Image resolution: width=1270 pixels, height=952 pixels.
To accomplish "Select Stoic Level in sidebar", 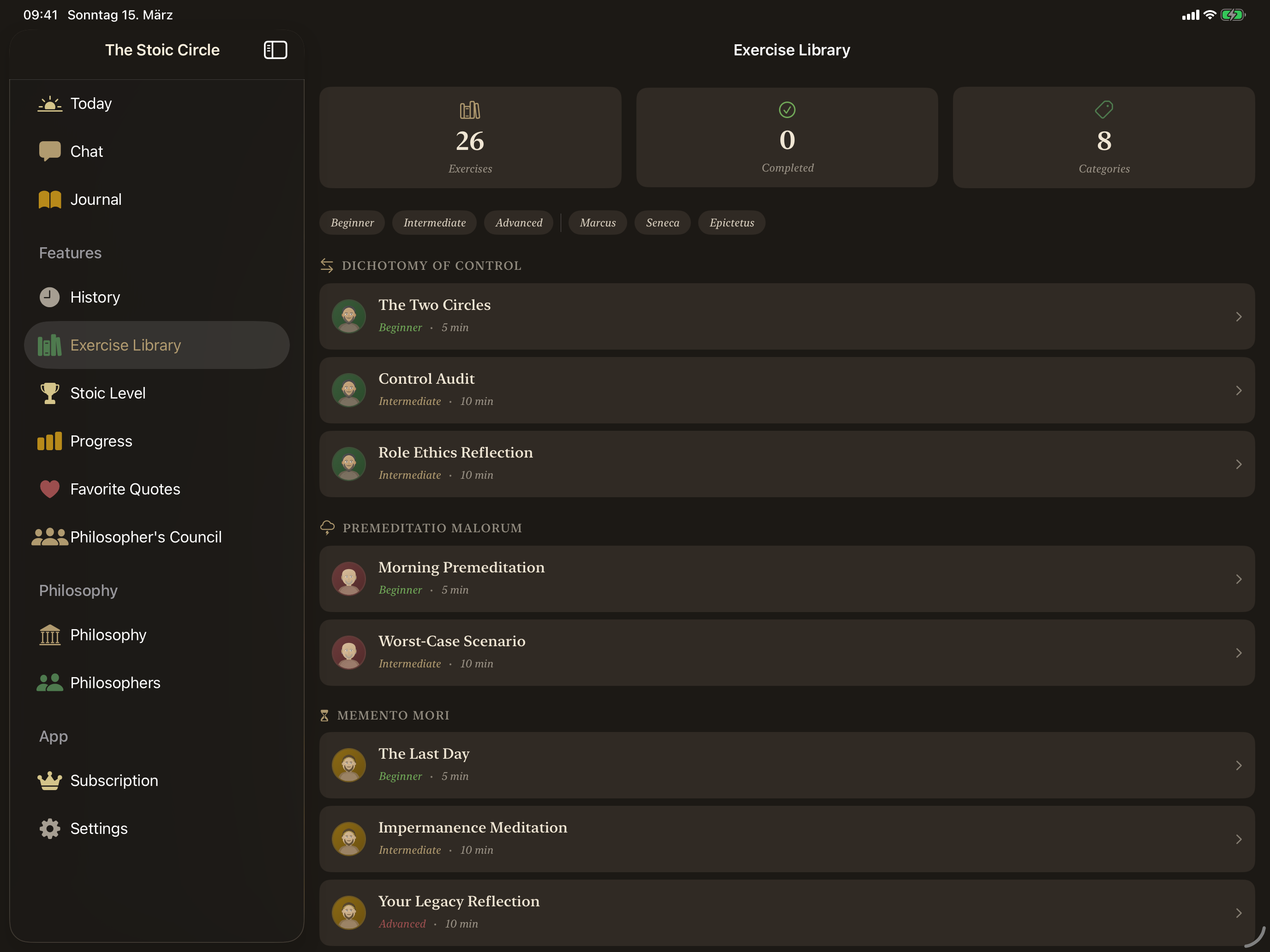I will 157,393.
